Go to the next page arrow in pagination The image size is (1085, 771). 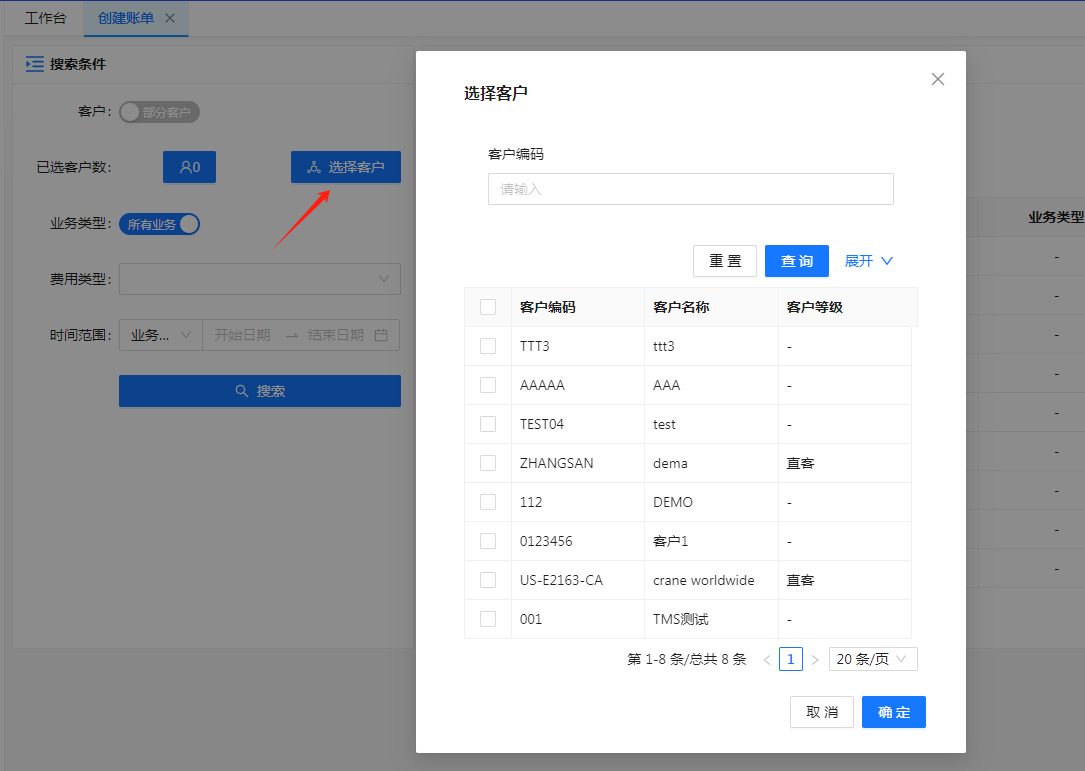coord(815,660)
